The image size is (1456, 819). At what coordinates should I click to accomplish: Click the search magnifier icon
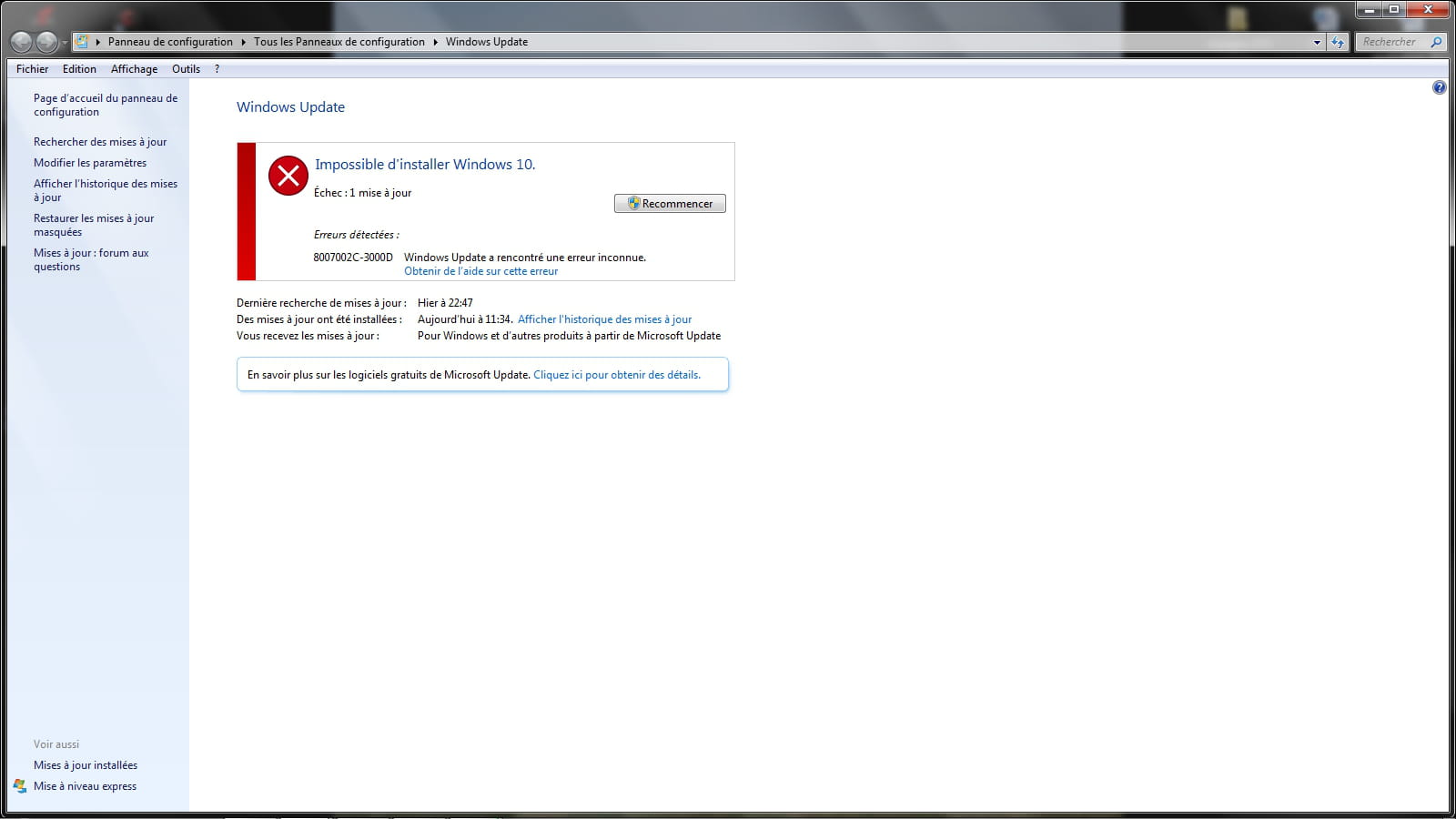[x=1436, y=42]
